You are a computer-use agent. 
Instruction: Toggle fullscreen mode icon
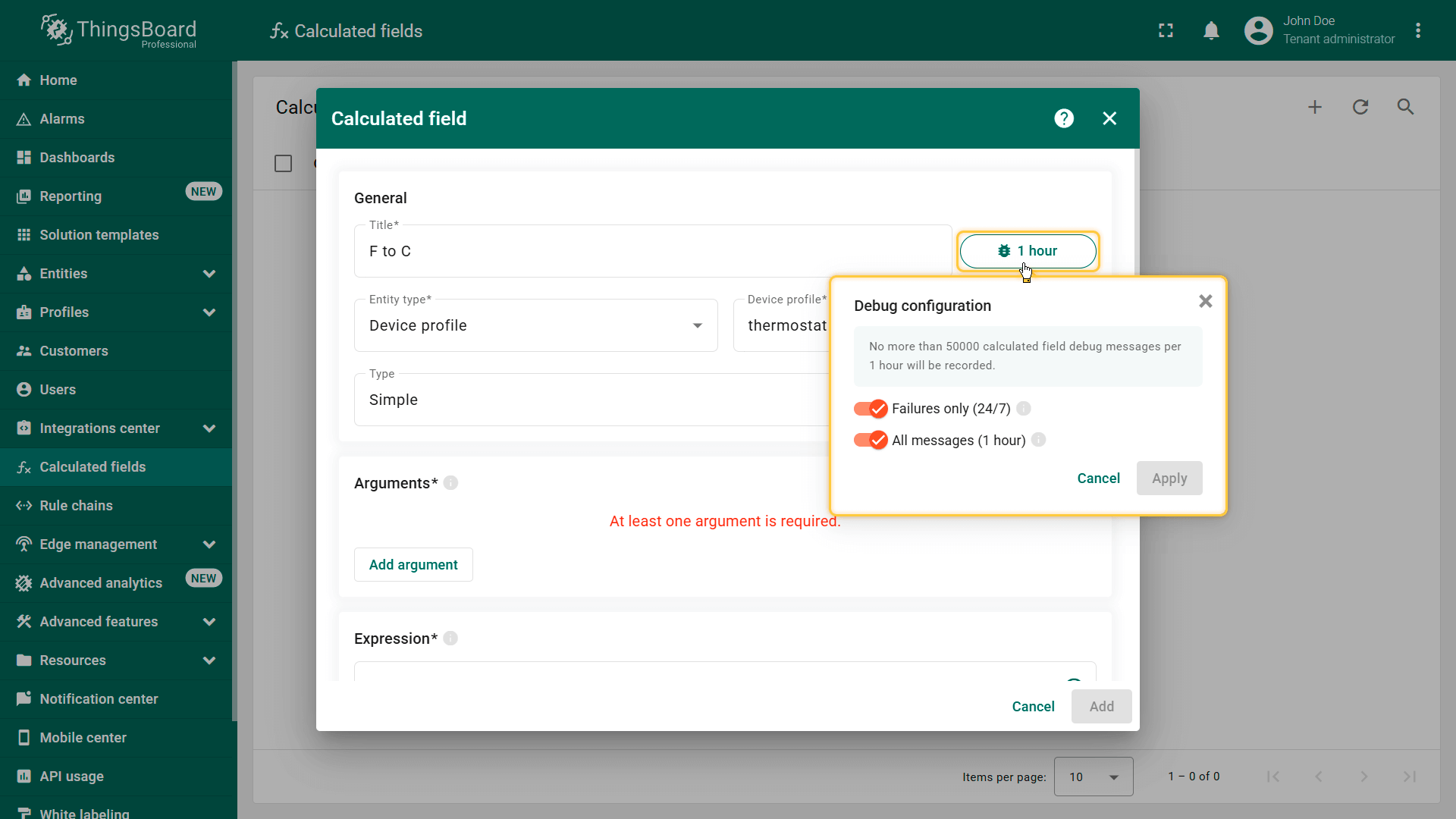tap(1166, 31)
